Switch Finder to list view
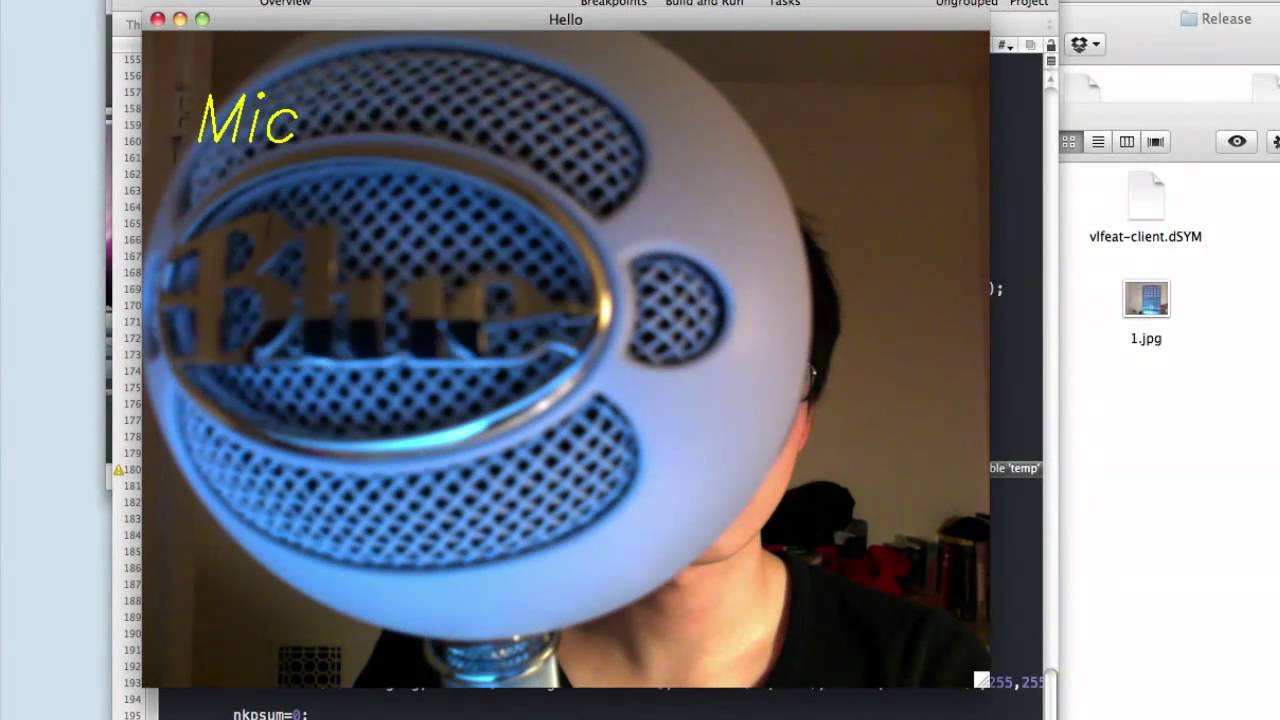The height and width of the screenshot is (720, 1280). tap(1098, 142)
